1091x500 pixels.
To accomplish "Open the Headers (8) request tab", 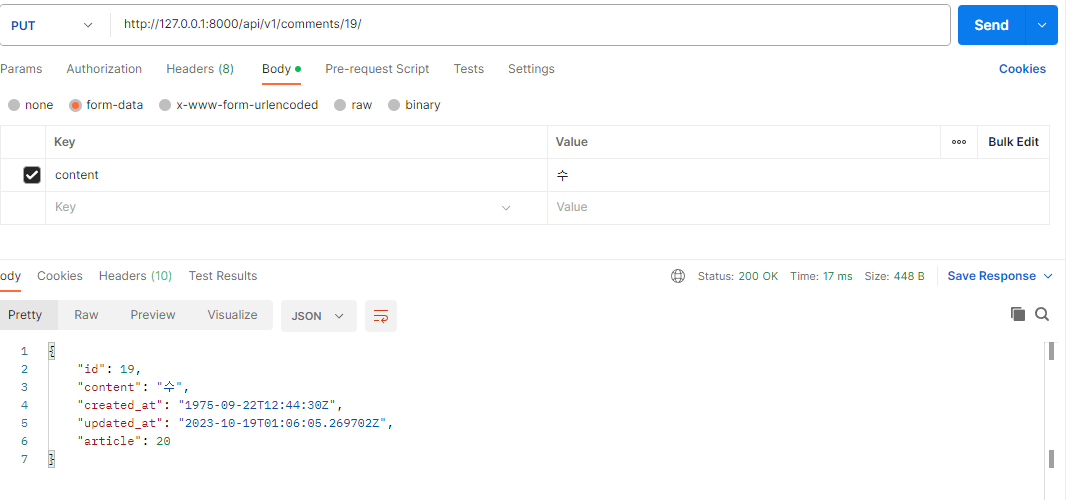I will pos(200,69).
